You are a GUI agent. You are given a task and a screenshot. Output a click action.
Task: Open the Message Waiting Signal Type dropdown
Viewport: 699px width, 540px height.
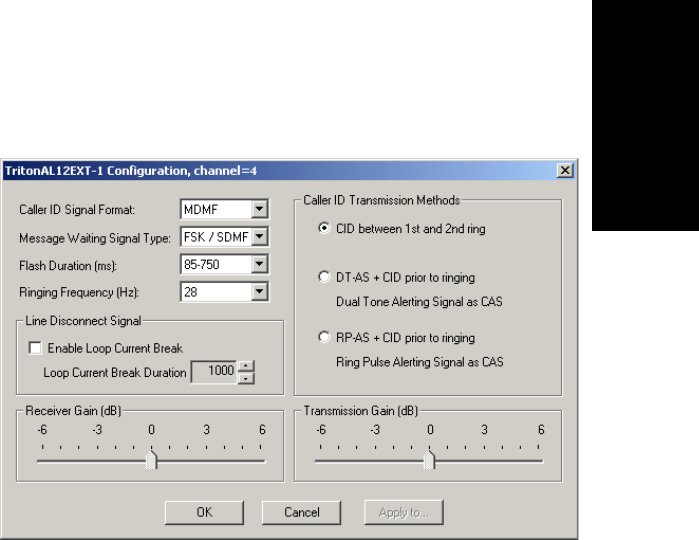[x=259, y=237]
